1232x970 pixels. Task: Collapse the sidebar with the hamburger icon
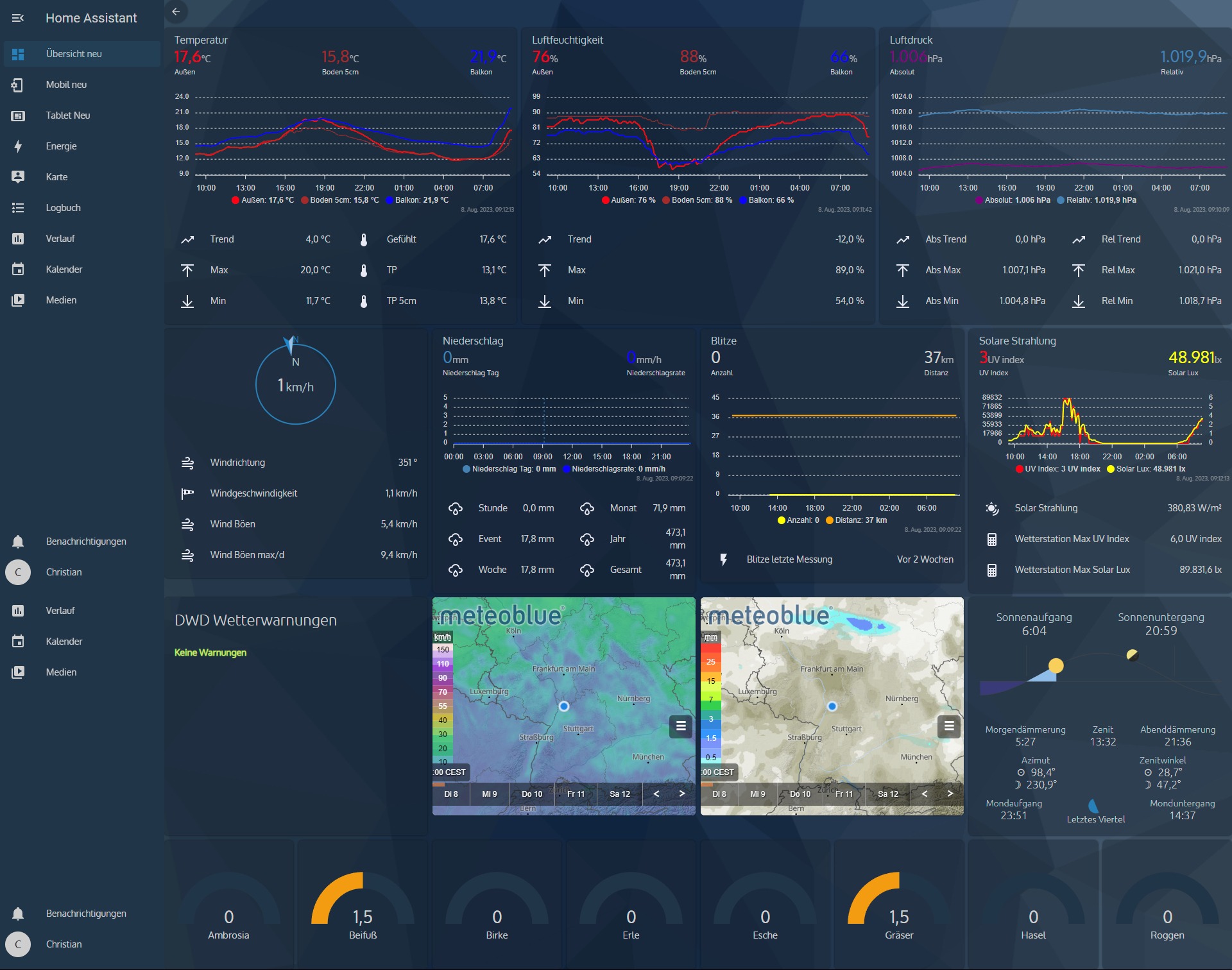pyautogui.click(x=18, y=18)
